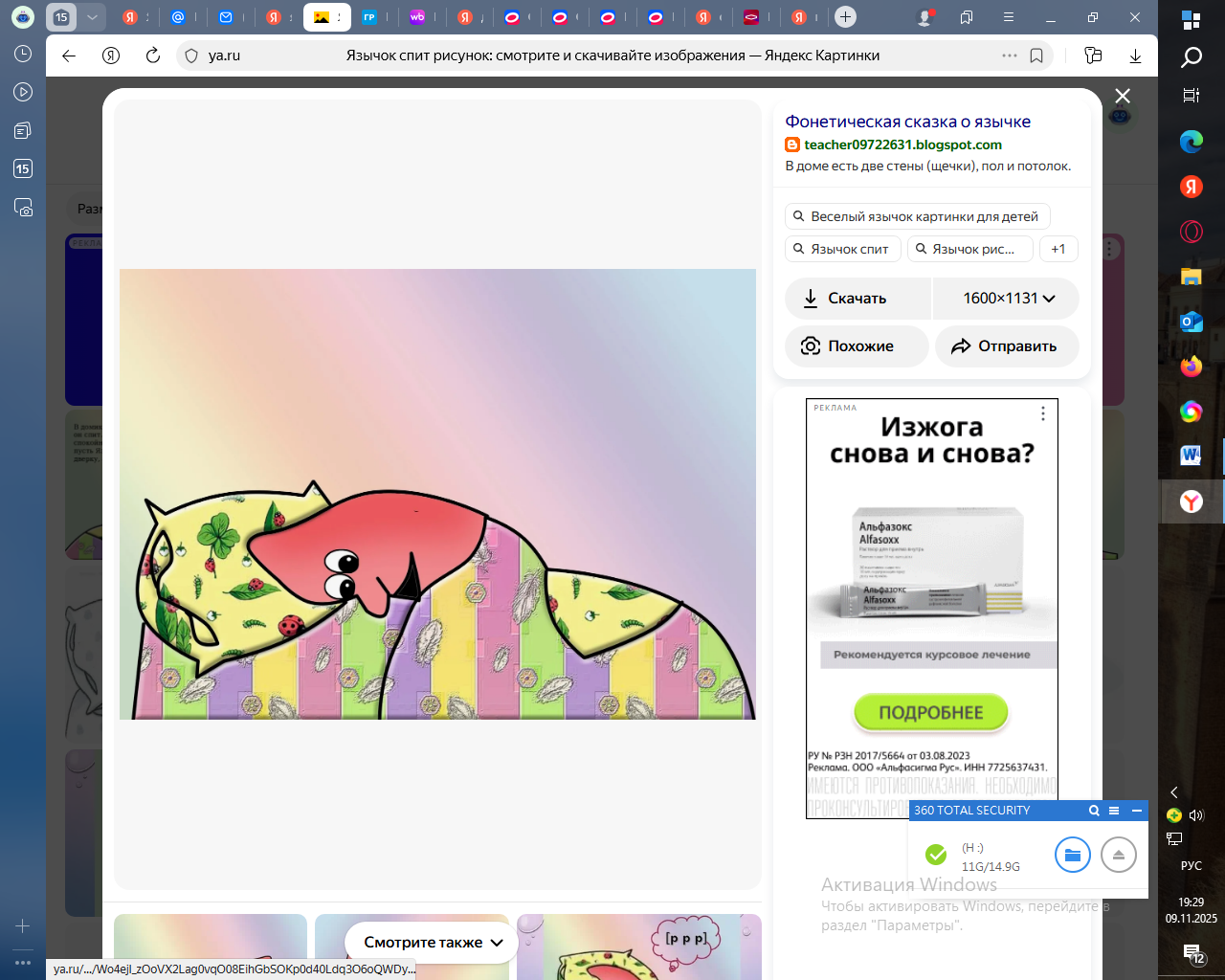
Task: Open the ad options three-dot menu
Action: click(x=1042, y=413)
